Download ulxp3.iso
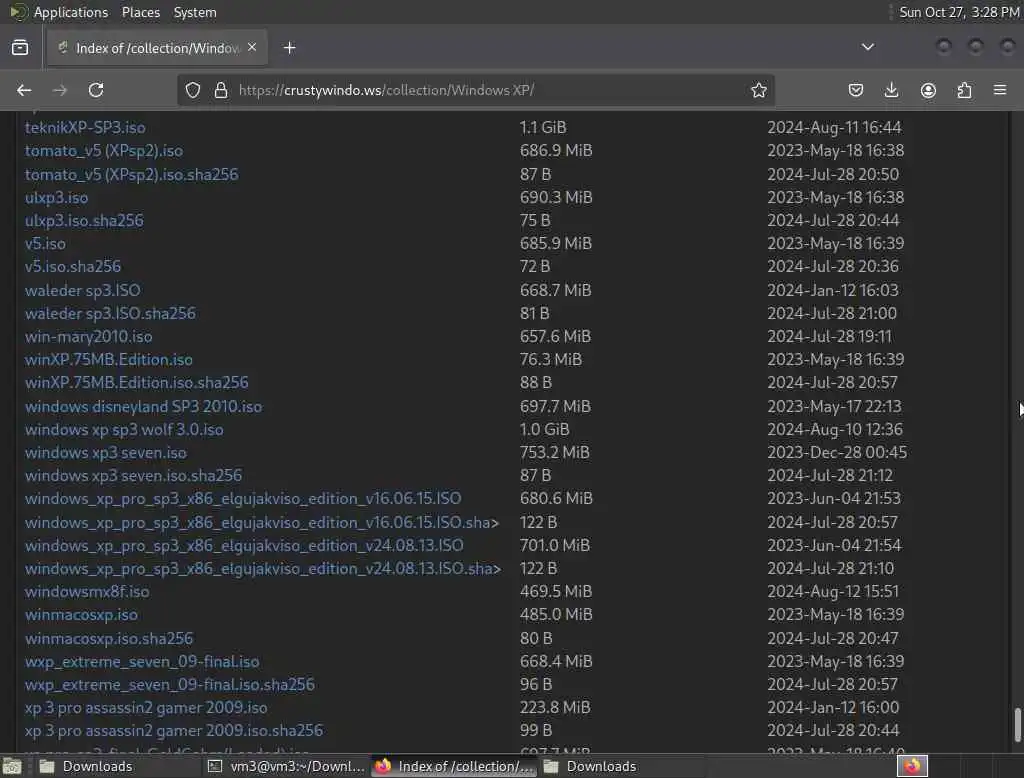The height and width of the screenshot is (778, 1024). tap(56, 197)
